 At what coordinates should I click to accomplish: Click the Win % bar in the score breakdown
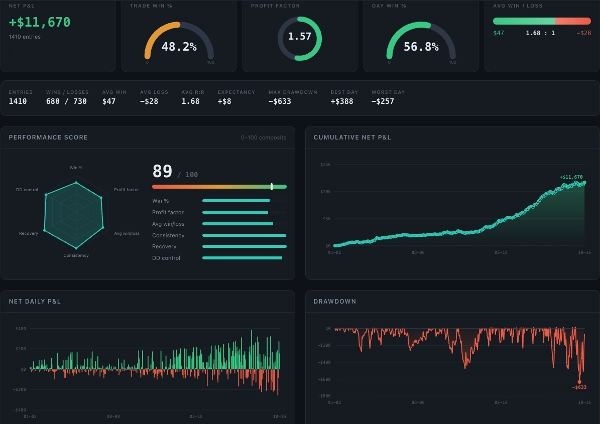click(245, 201)
